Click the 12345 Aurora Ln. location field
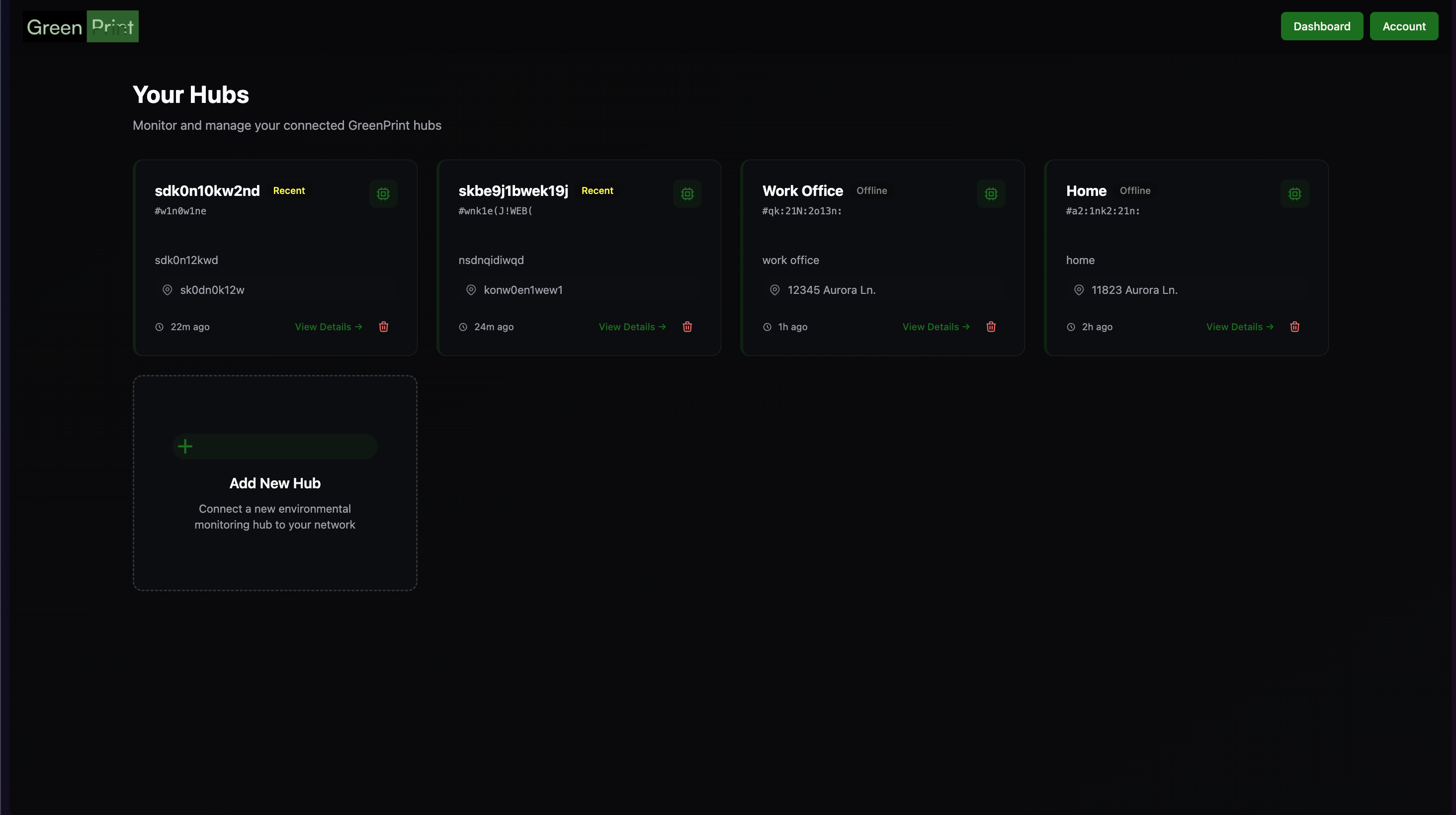The width and height of the screenshot is (1456, 815). (831, 290)
